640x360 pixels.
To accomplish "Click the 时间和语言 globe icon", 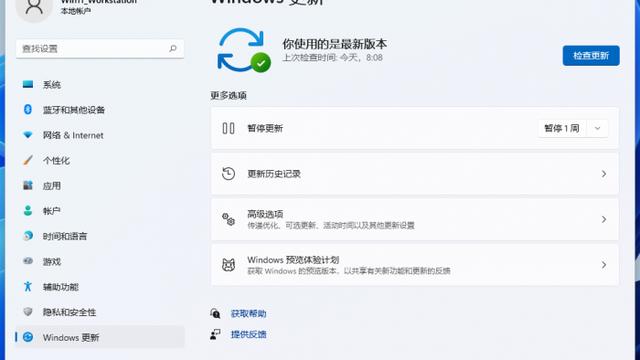I will (x=28, y=236).
